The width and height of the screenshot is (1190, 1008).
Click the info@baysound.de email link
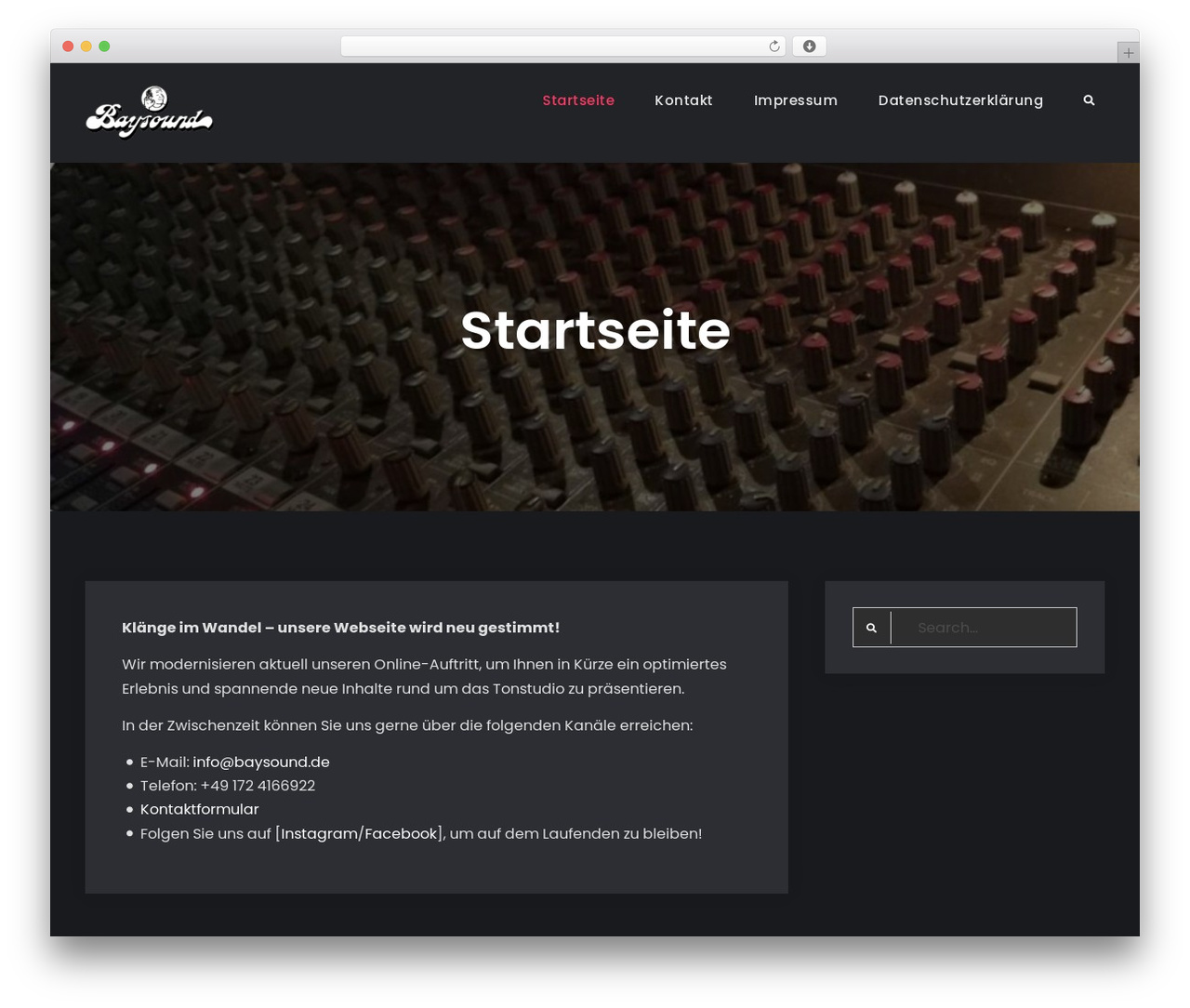coord(261,762)
